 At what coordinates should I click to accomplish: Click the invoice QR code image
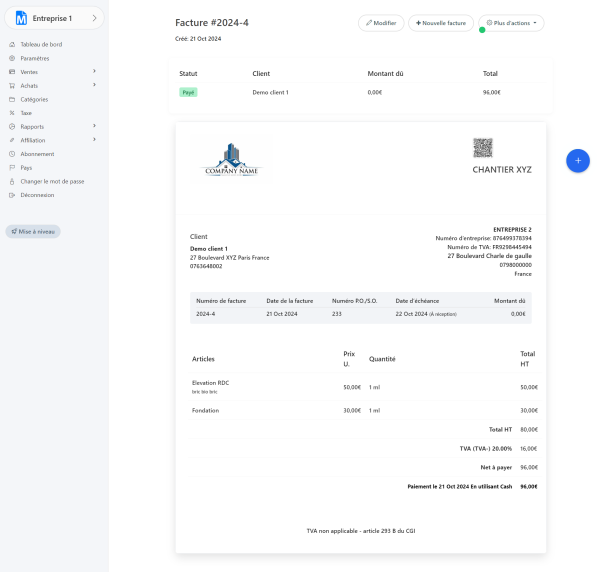click(x=483, y=148)
